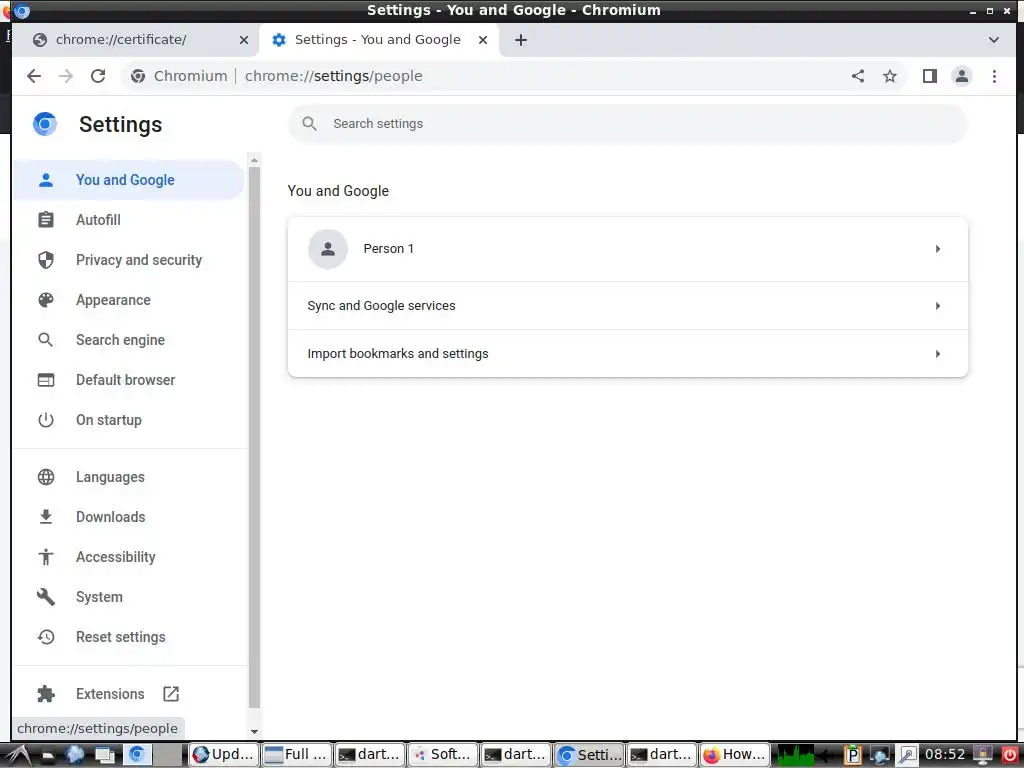Open a new tab with the plus button
1024x768 pixels.
[x=520, y=40]
